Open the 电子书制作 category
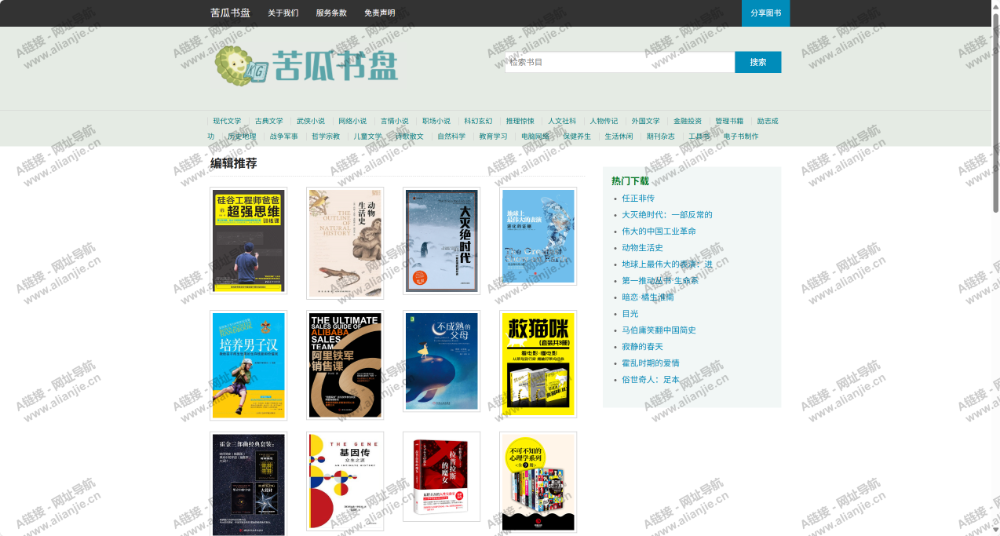 point(741,136)
